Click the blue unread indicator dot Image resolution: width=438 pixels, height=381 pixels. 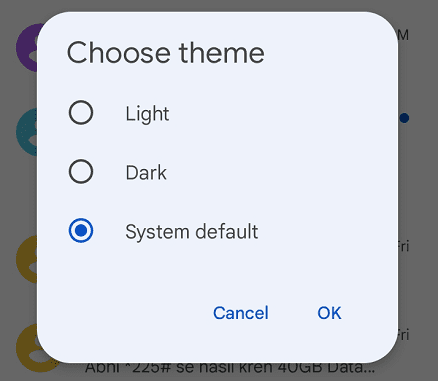(x=404, y=118)
